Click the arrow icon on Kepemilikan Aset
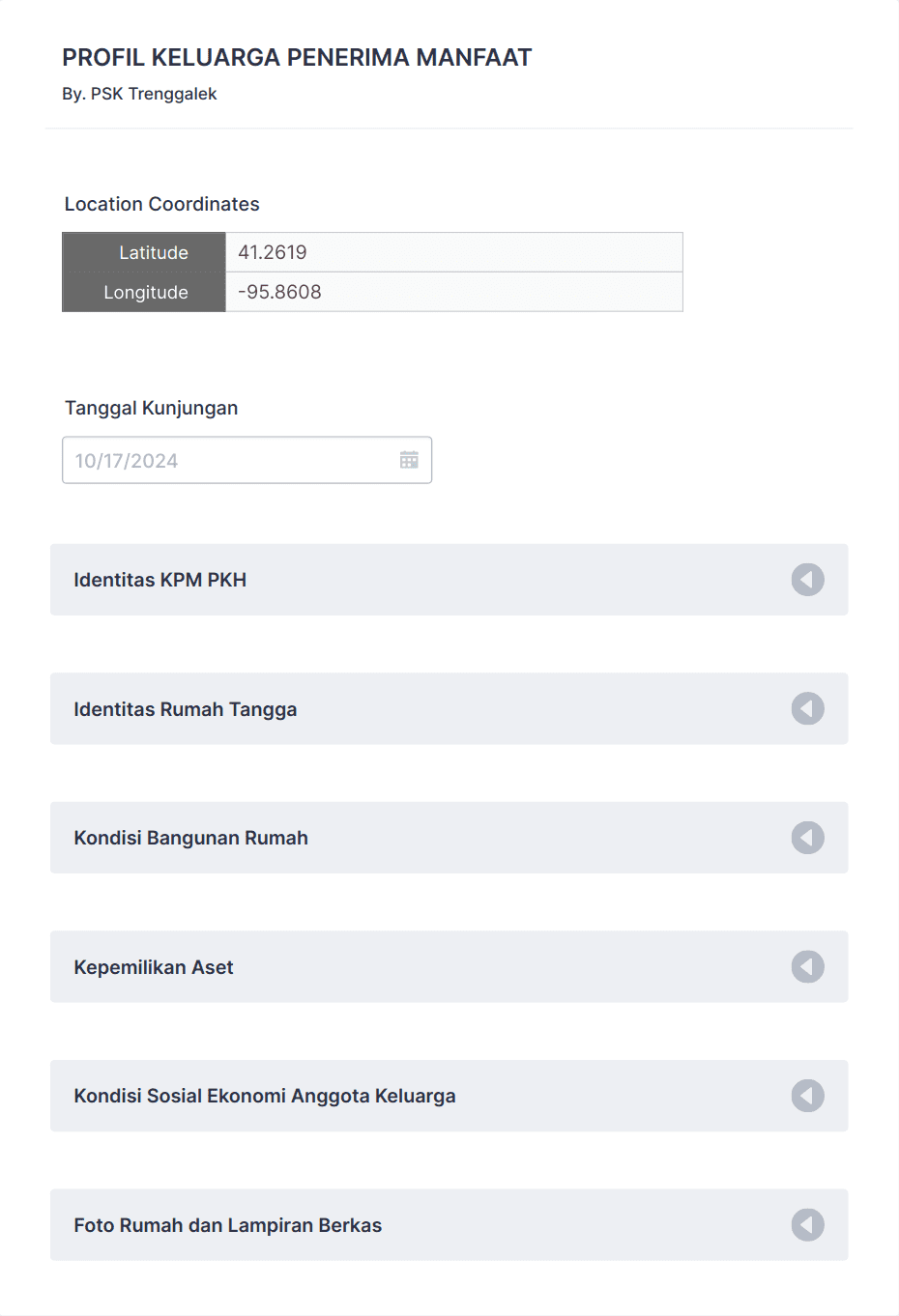 (x=808, y=966)
